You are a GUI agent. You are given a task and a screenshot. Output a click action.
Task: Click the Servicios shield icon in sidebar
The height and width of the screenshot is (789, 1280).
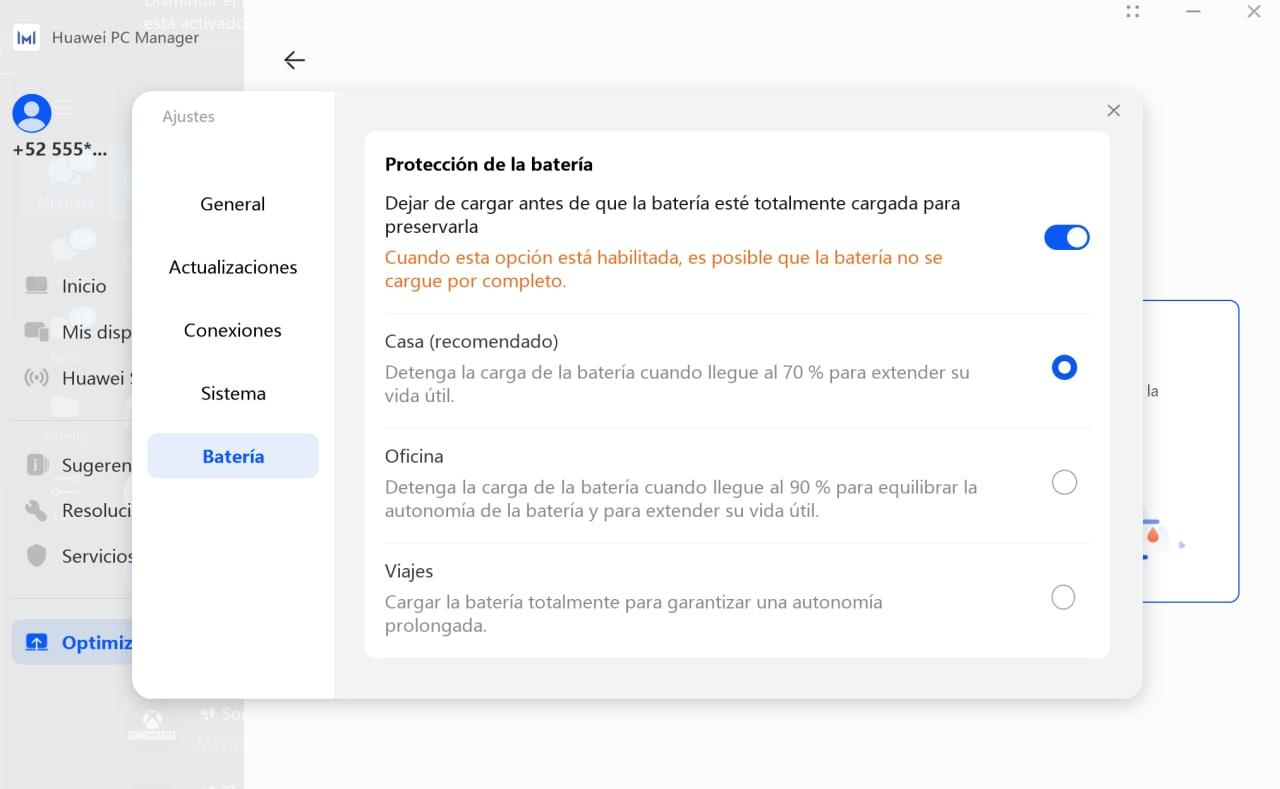37,556
